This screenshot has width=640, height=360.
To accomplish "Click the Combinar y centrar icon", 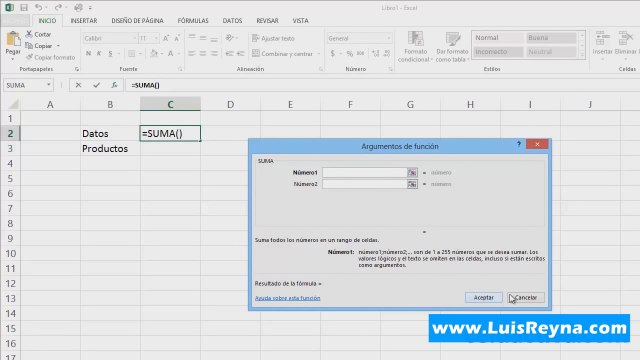I will (256, 53).
